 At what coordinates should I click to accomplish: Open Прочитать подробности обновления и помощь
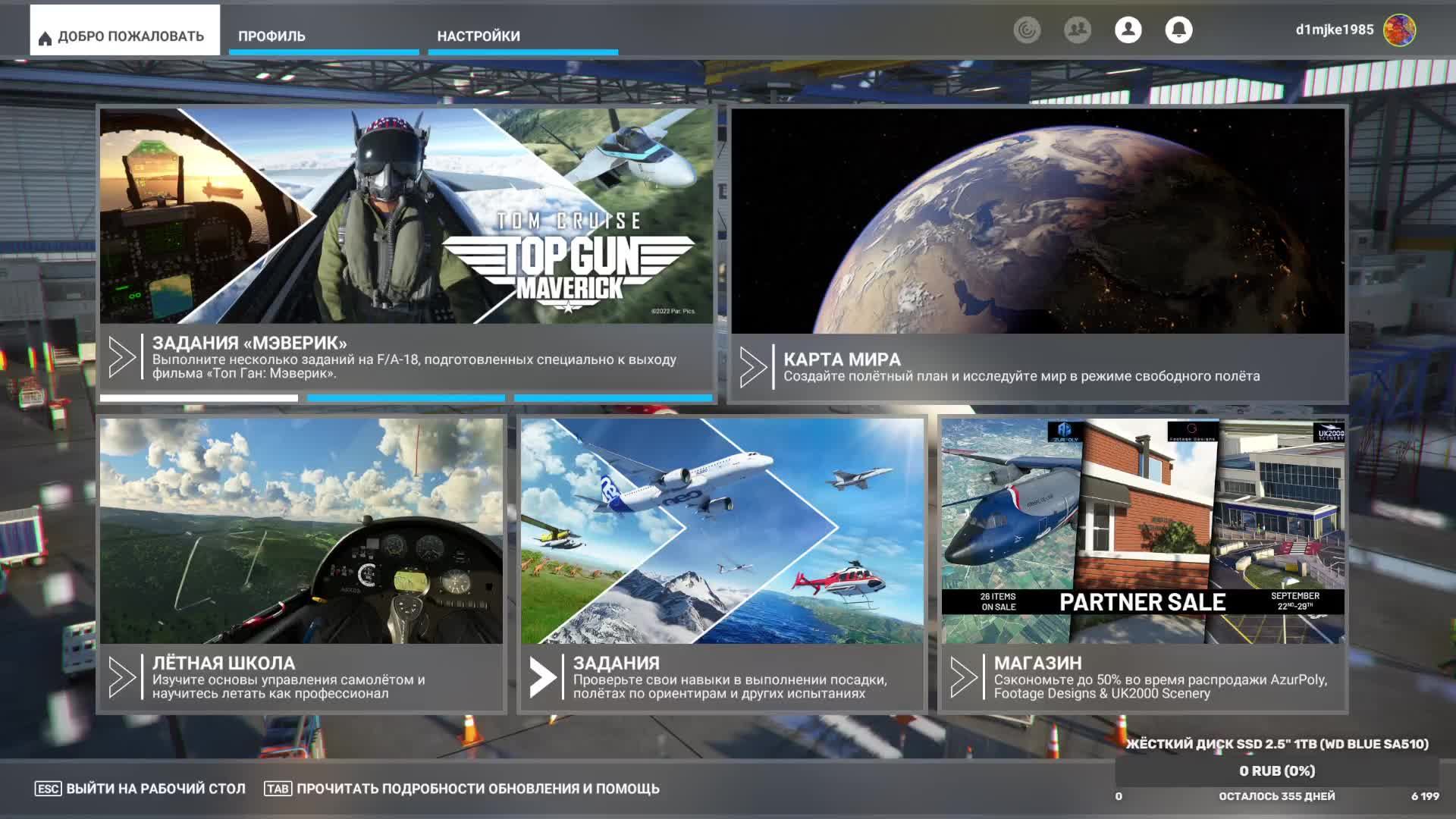[x=478, y=789]
